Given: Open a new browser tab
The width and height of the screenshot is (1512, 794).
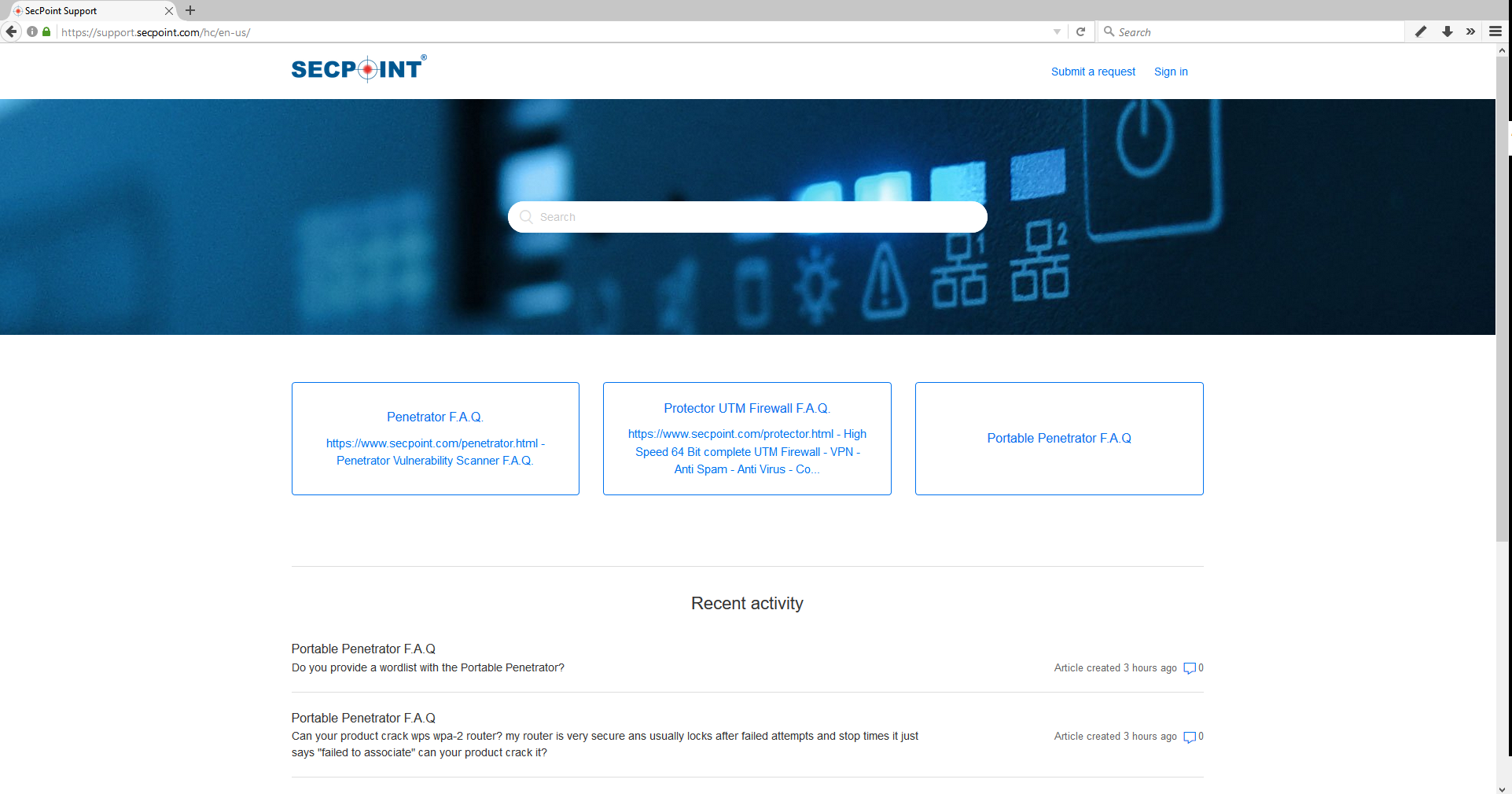Looking at the screenshot, I should coord(190,10).
